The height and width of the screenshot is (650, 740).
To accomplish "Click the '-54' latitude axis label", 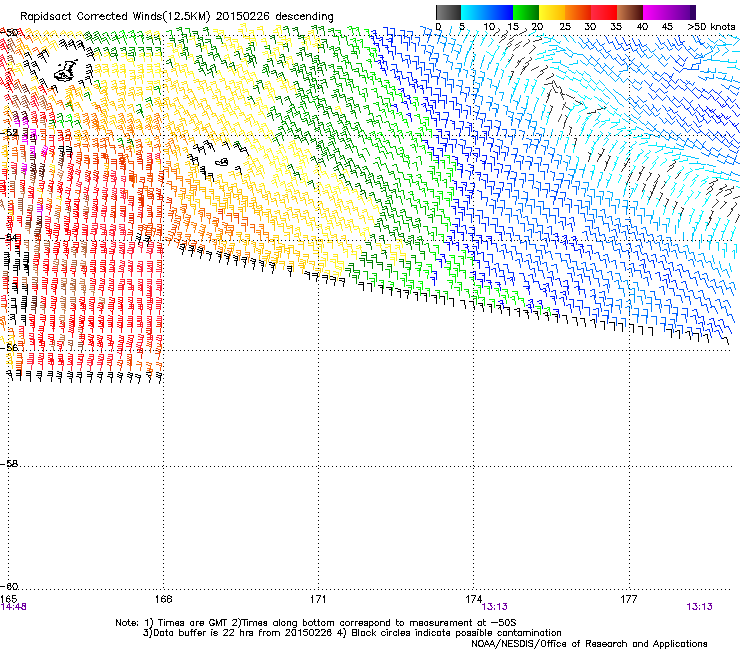I will pyautogui.click(x=10, y=238).
